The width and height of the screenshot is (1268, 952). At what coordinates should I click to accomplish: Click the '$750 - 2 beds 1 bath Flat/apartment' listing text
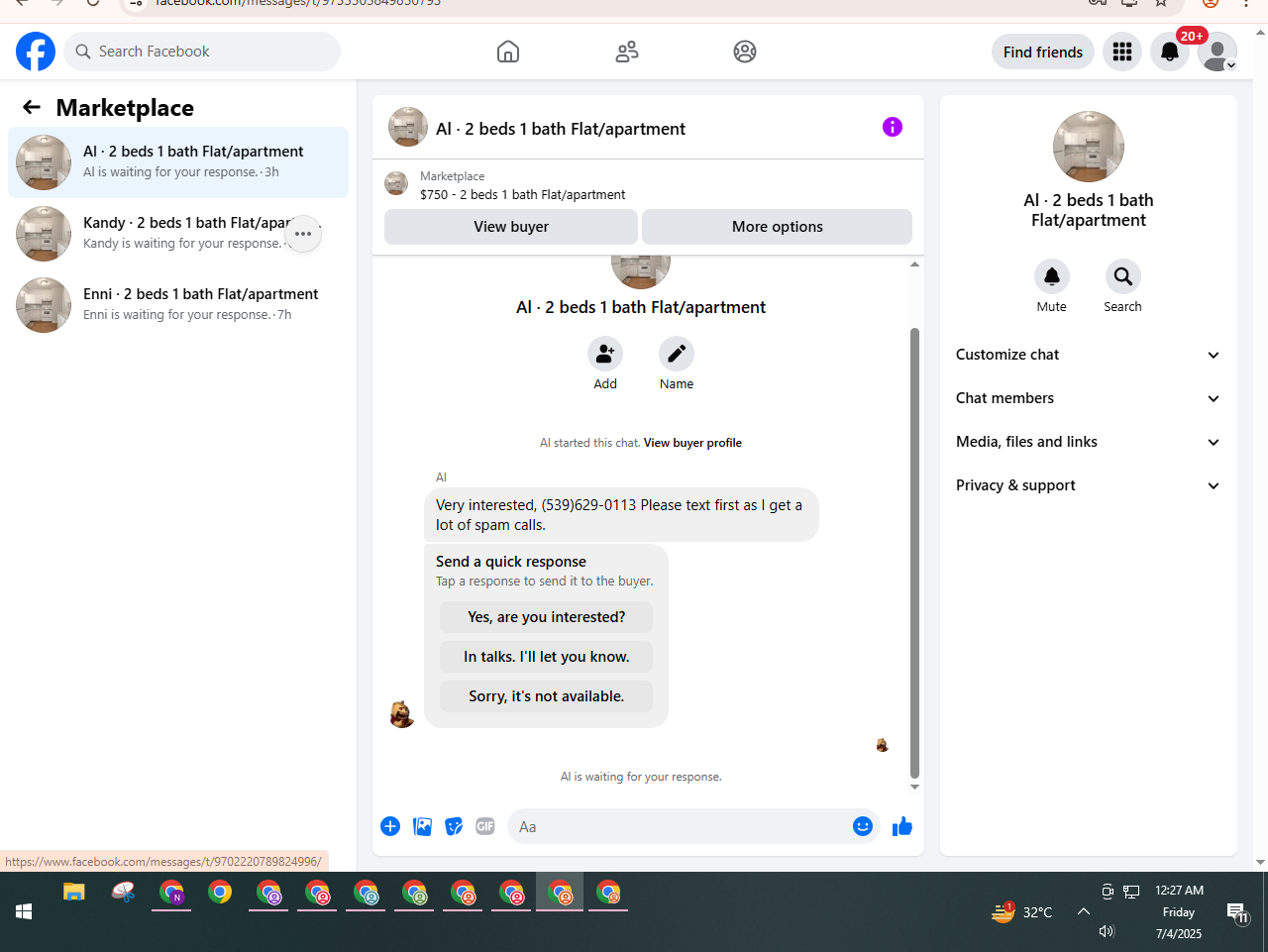[x=522, y=194]
